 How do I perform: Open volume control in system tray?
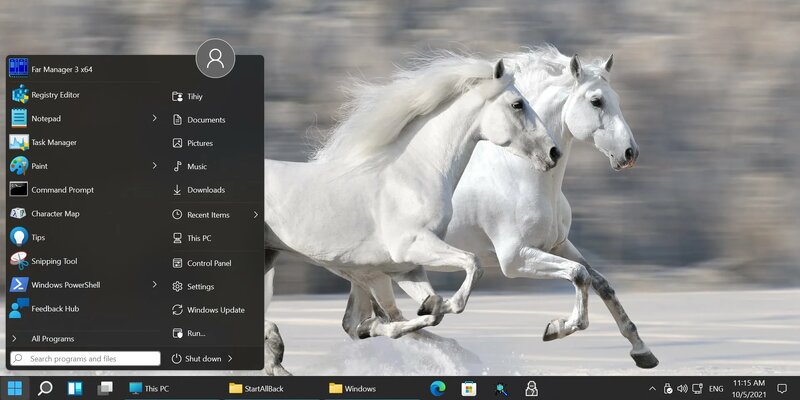coord(682,389)
